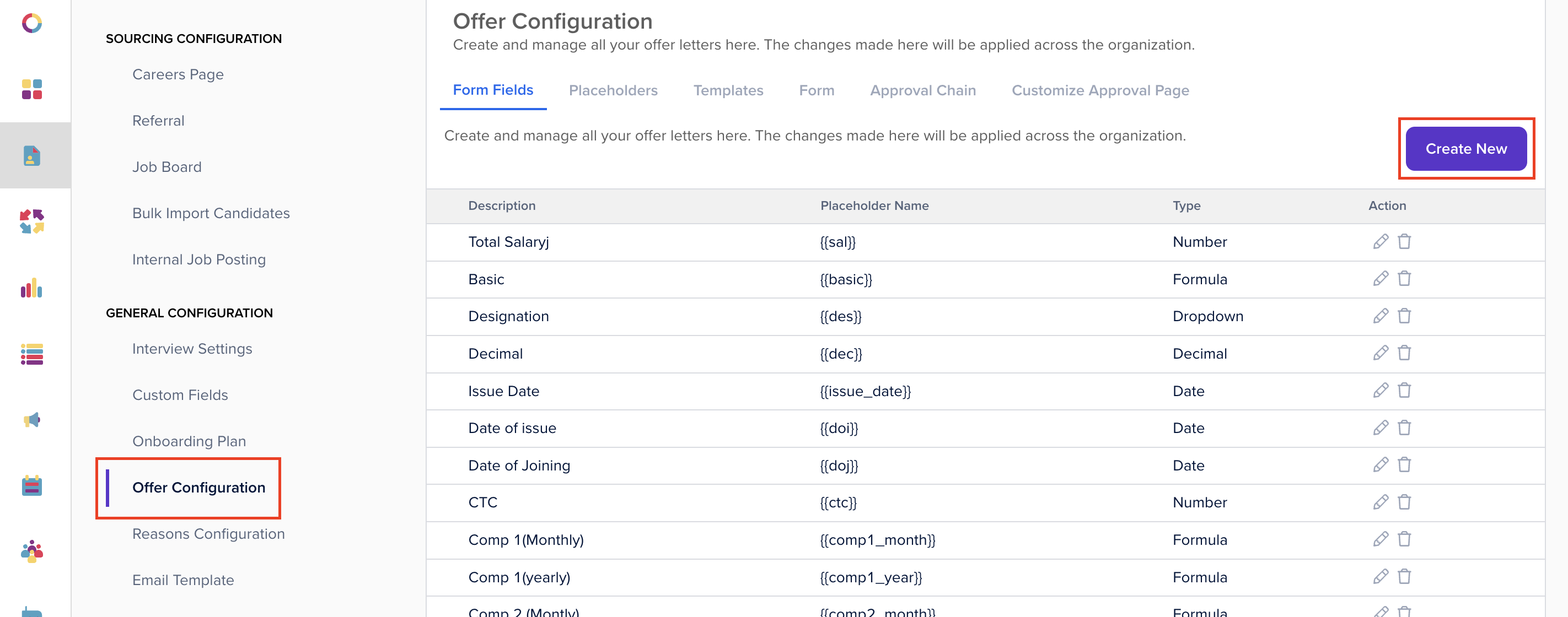This screenshot has height=617, width=1568.
Task: Edit the Comp 1(yearly) field
Action: point(1381,576)
